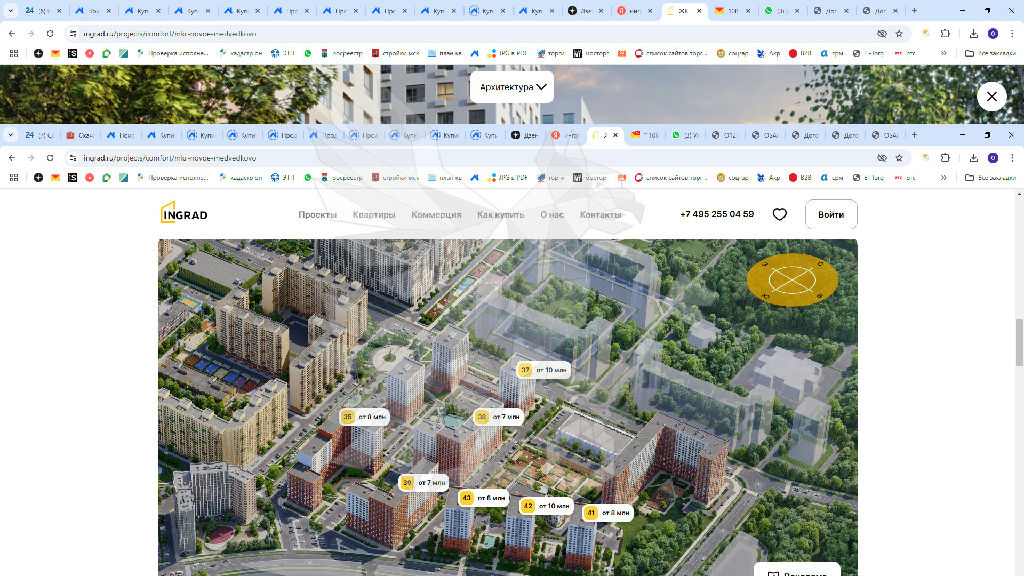The width and height of the screenshot is (1024, 576).
Task: Open the front window extensions puzzle icon
Action: [945, 158]
